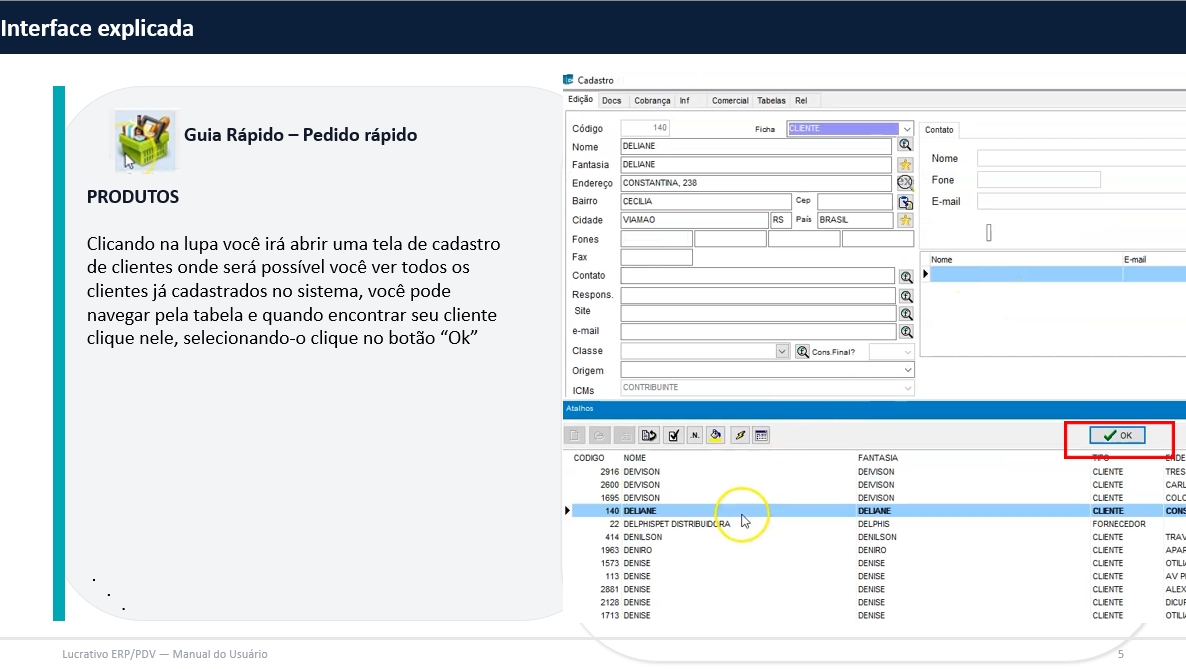Click the magnifier icon beside the Nome field
The height and width of the screenshot is (669, 1186).
905,145
